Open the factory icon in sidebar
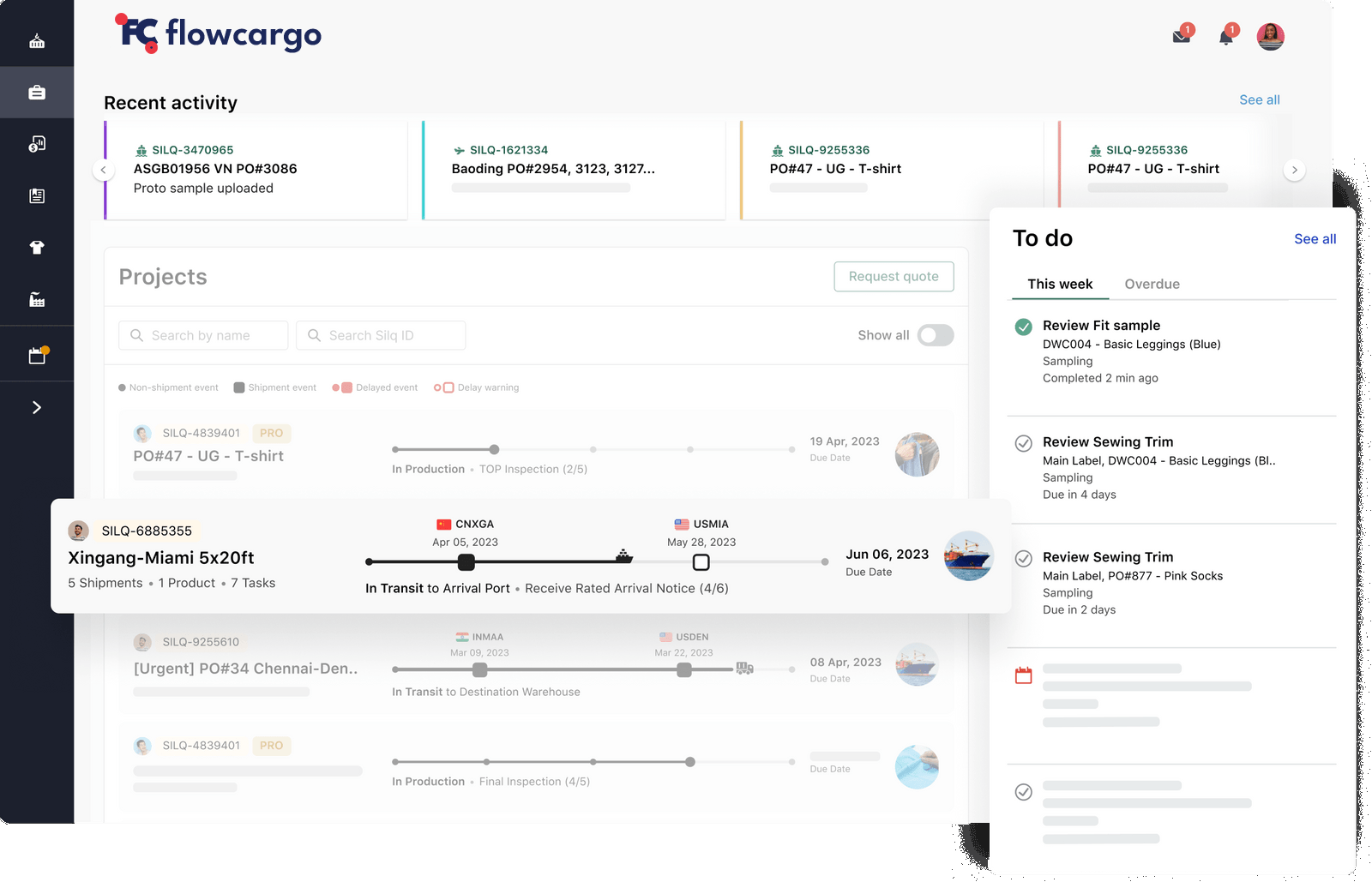 tap(37, 299)
